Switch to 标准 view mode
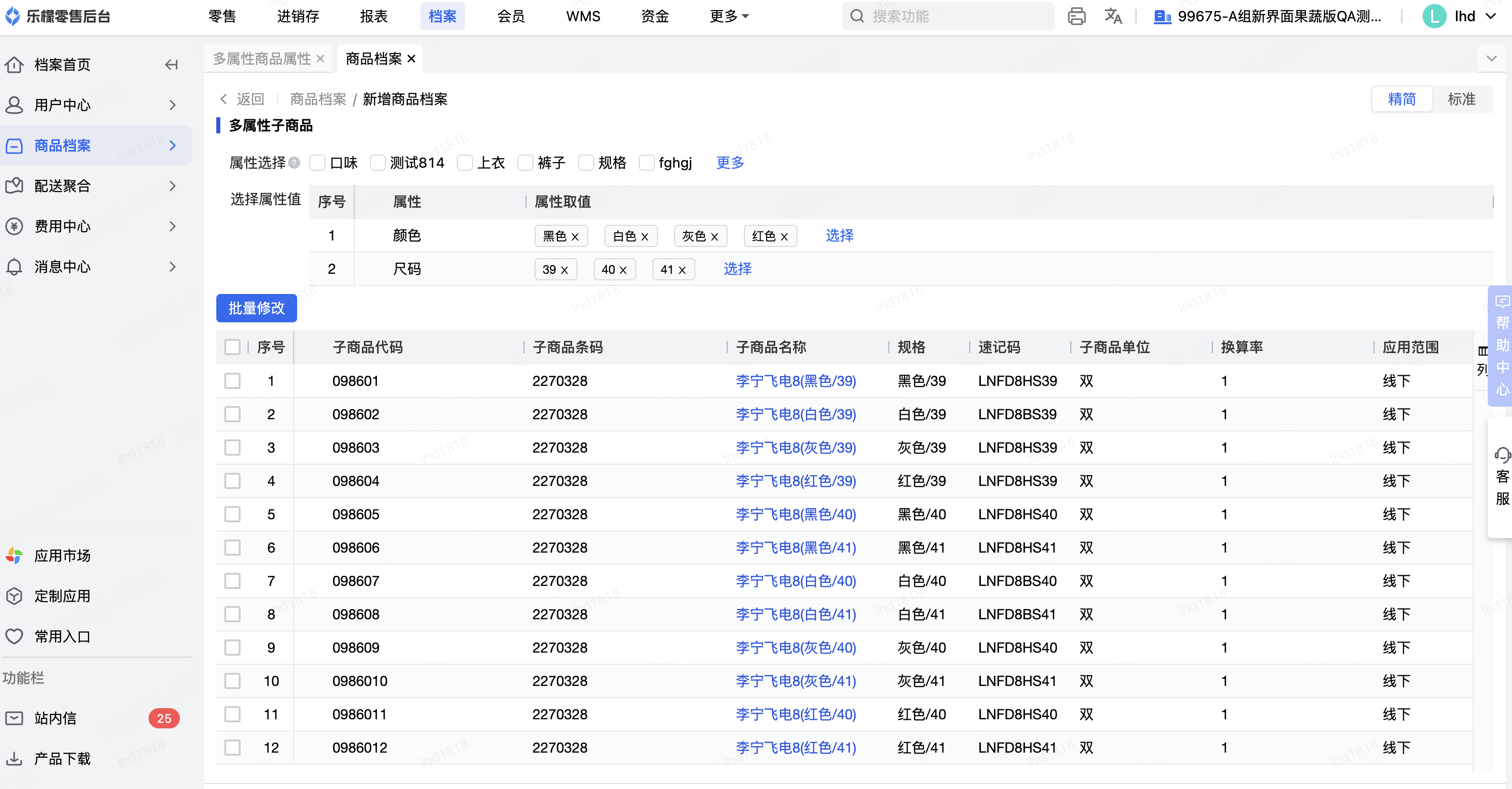 tap(1461, 99)
